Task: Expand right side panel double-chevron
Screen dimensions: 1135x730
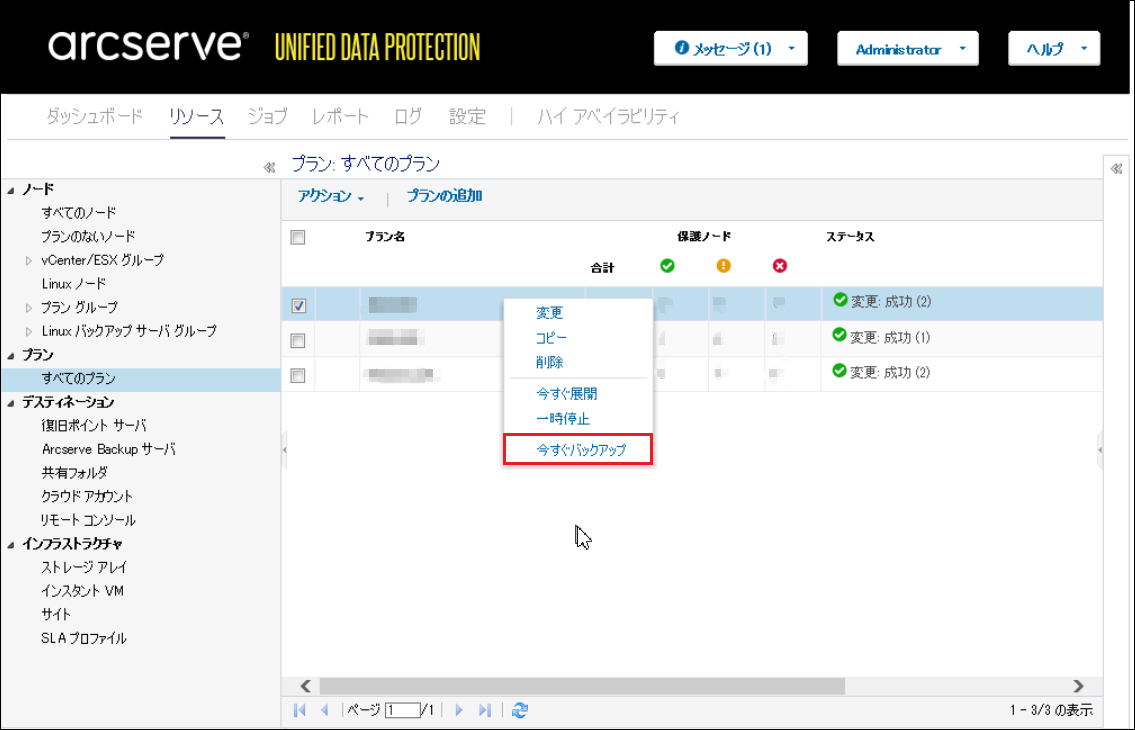Action: pyautogui.click(x=1116, y=169)
